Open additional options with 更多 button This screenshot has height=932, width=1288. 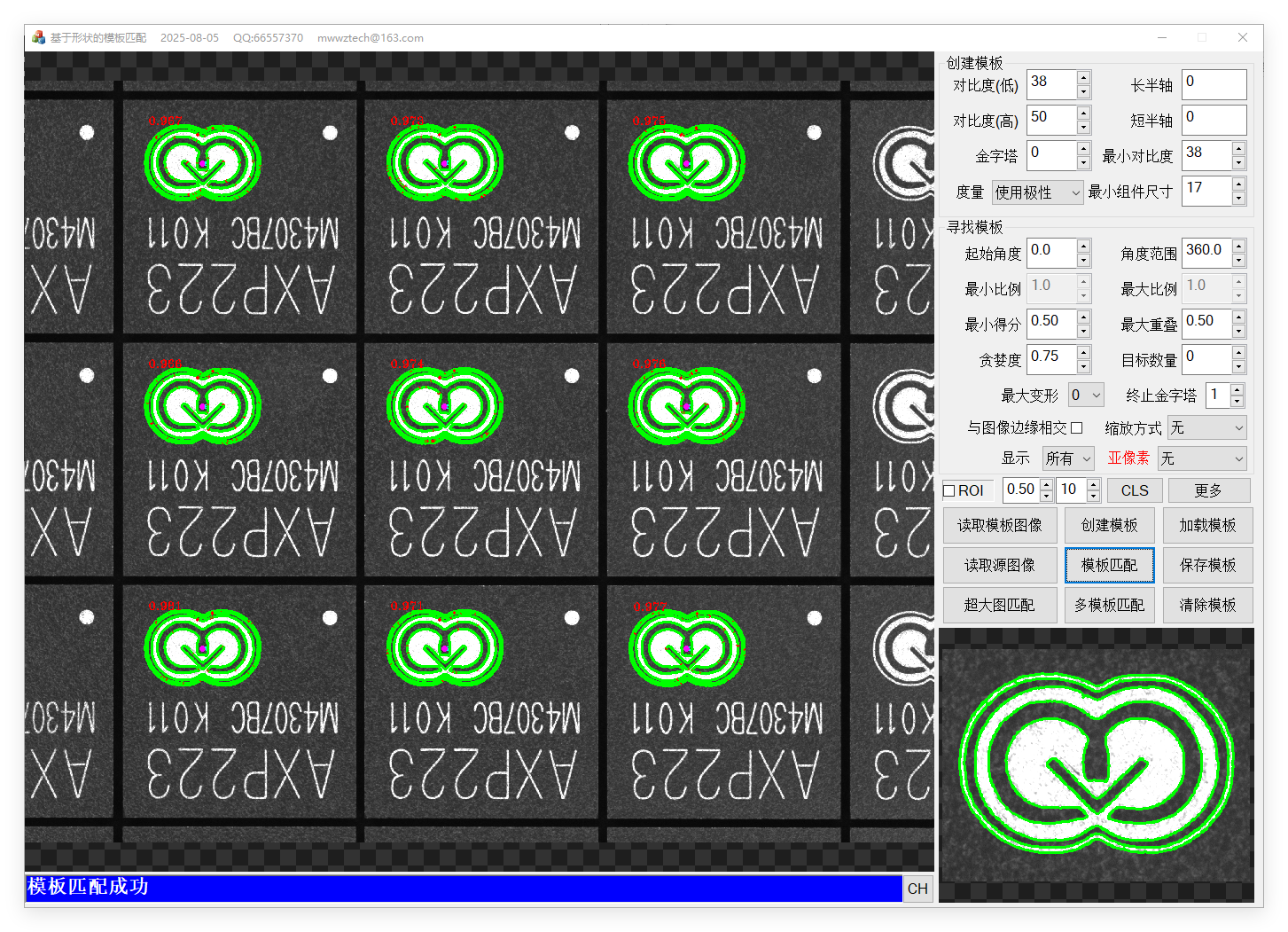pos(1208,490)
